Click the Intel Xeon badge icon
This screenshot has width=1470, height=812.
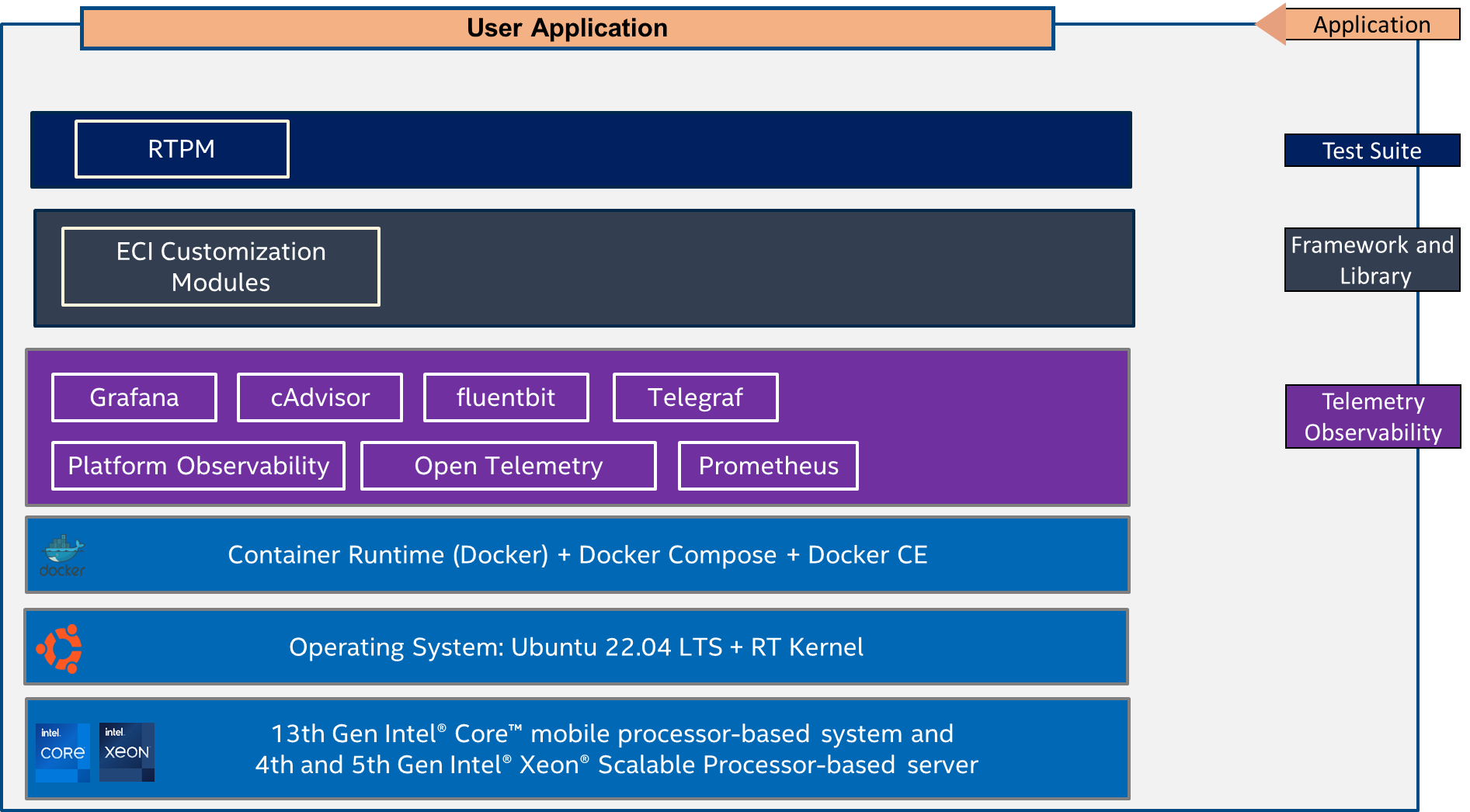127,752
